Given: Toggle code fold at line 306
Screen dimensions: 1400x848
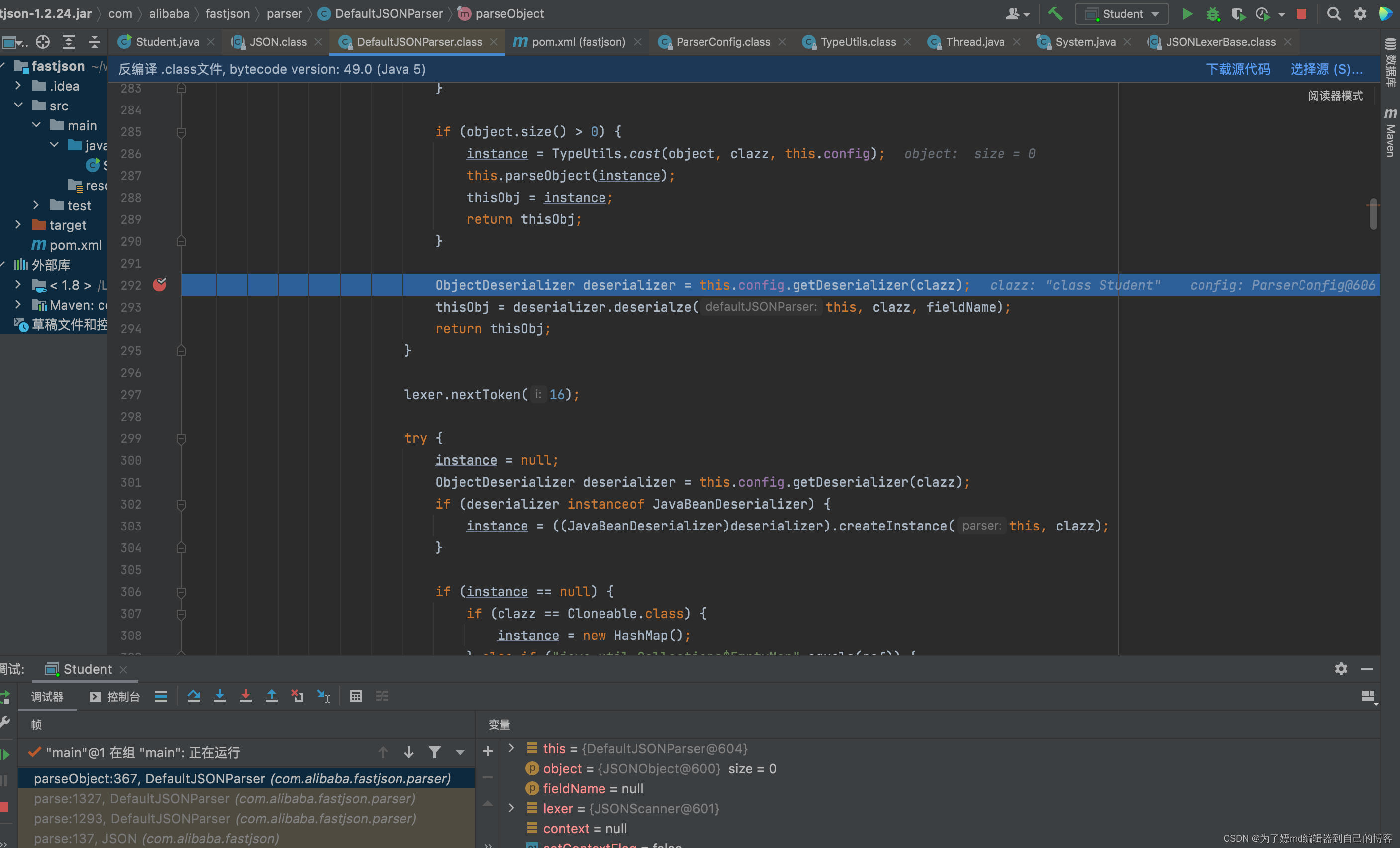Looking at the screenshot, I should (x=181, y=592).
